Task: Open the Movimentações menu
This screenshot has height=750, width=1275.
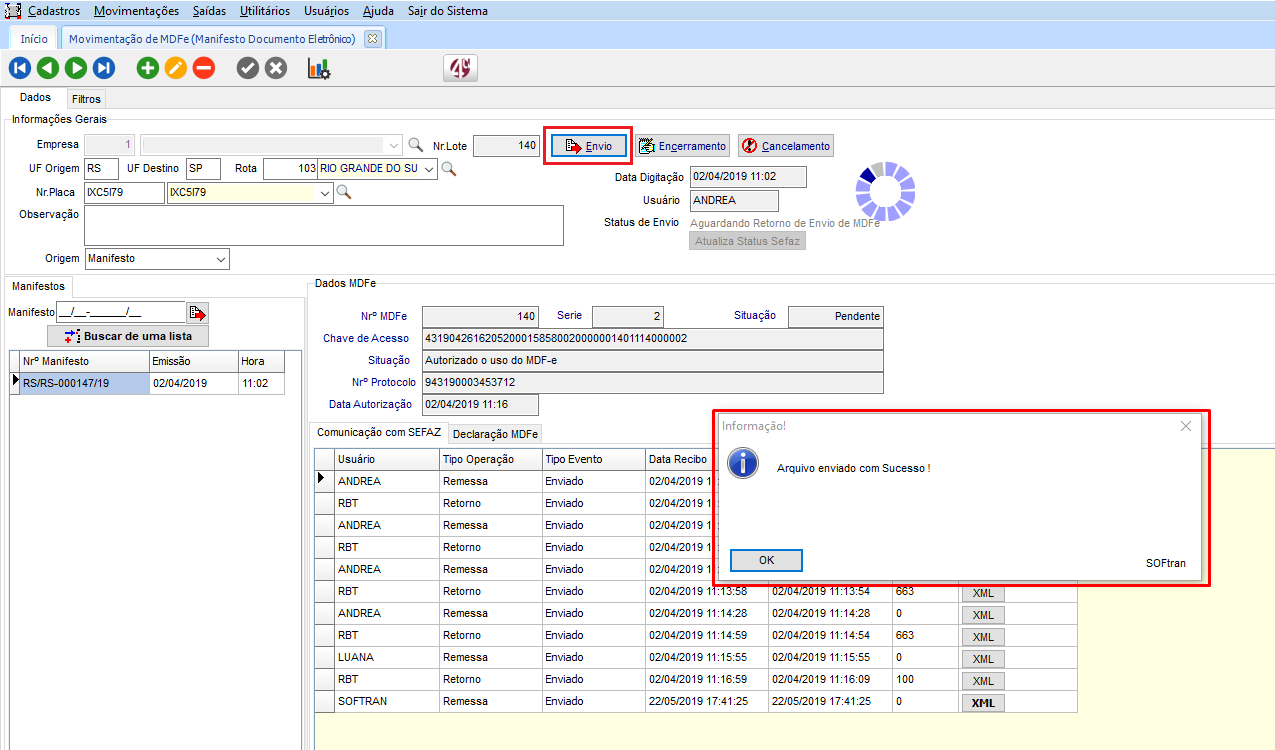Action: [137, 11]
